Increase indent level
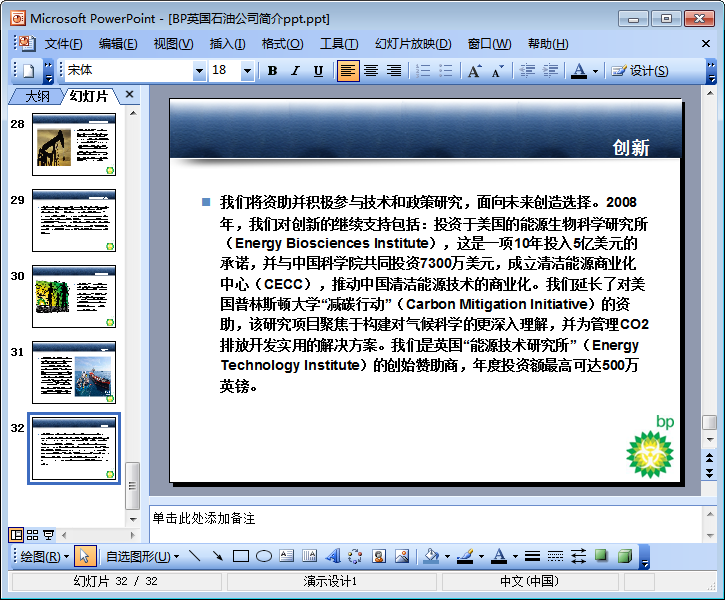725x600 pixels. 550,71
